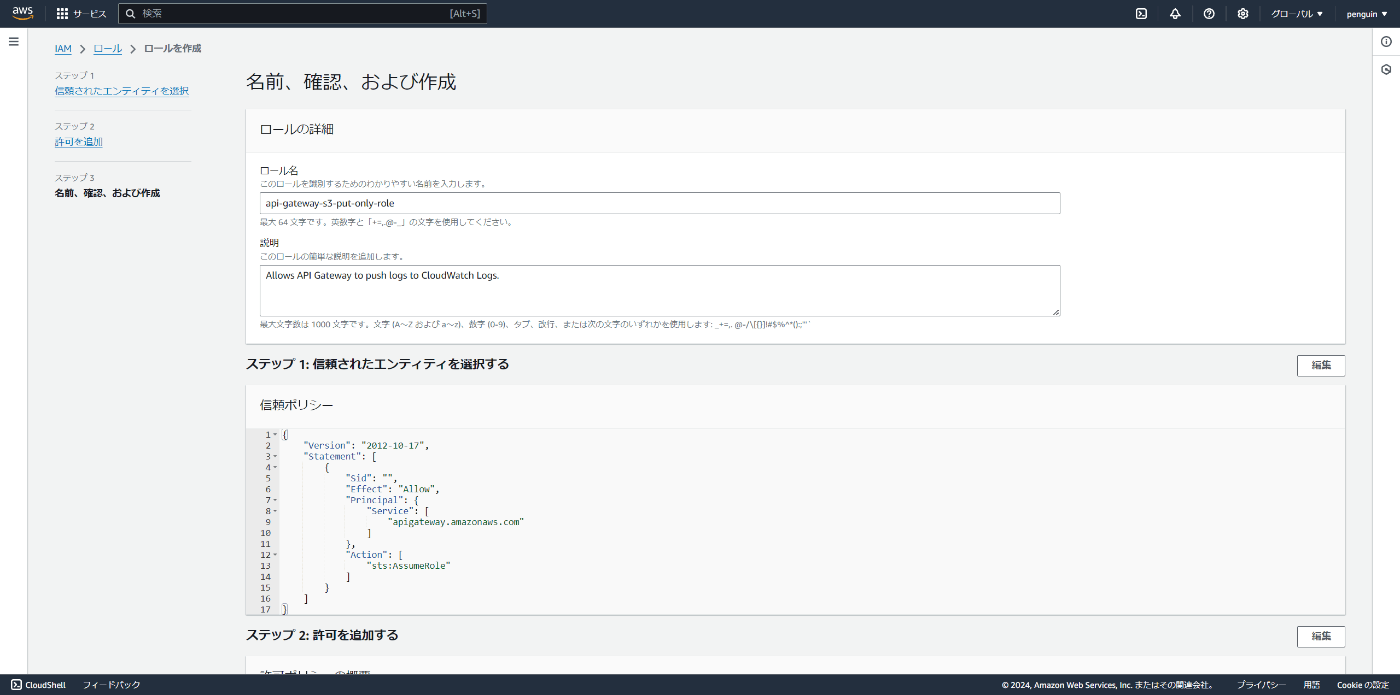Image resolution: width=1400 pixels, height=695 pixels.
Task: Open the services grid menu
Action: coord(62,14)
